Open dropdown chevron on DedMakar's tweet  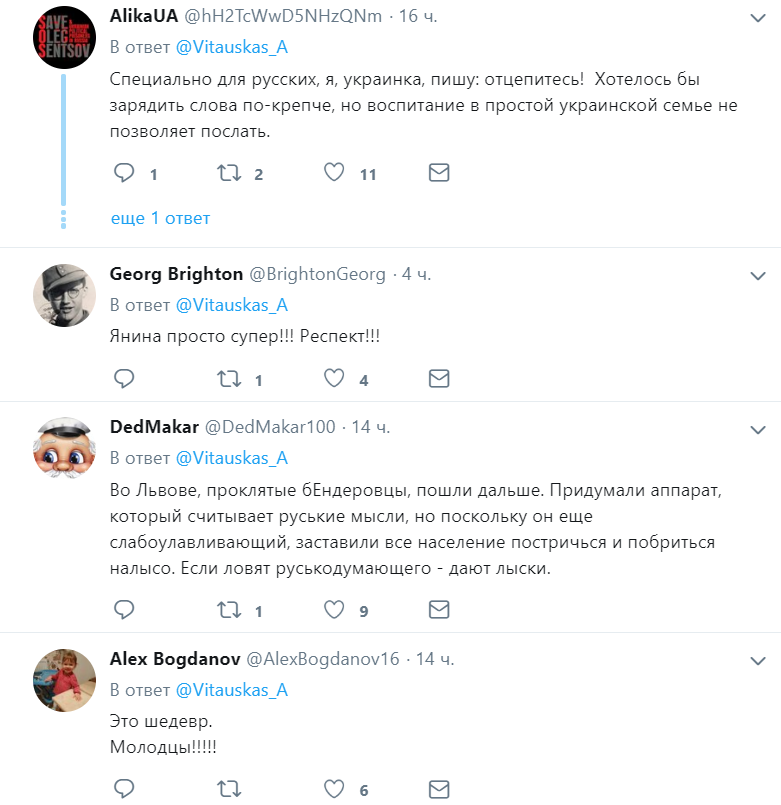758,430
